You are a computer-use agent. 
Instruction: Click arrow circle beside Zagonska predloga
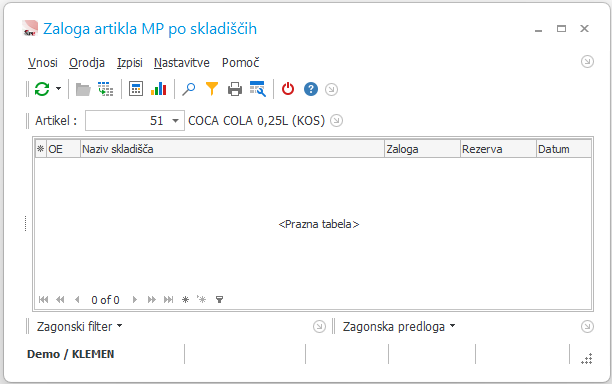pos(587,327)
